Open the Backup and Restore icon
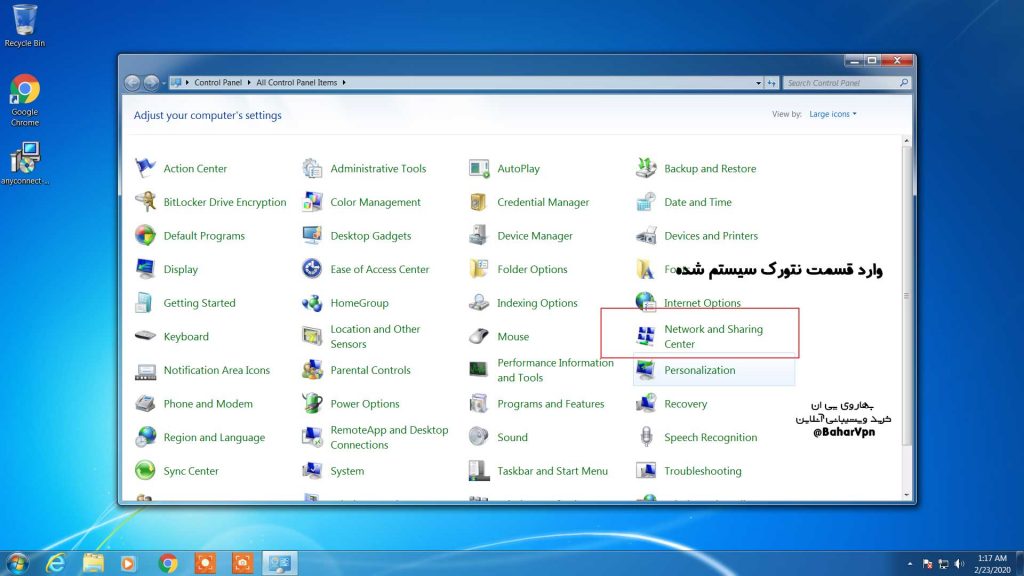Viewport: 1024px width, 576px height. 646,168
